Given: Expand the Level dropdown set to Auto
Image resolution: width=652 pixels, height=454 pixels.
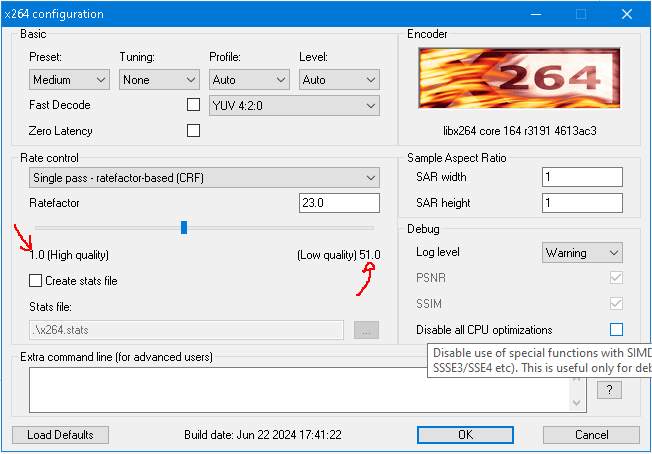Looking at the screenshot, I should pyautogui.click(x=339, y=79).
